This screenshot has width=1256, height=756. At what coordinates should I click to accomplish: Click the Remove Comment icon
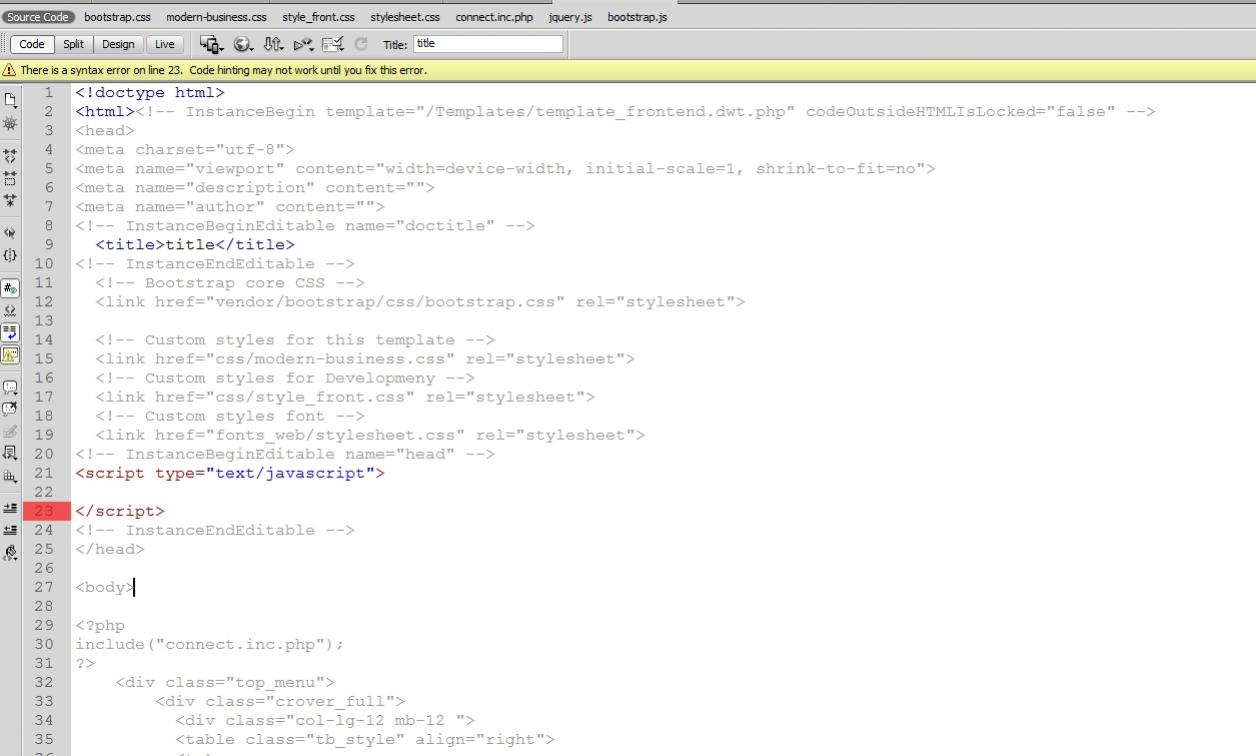(x=10, y=409)
